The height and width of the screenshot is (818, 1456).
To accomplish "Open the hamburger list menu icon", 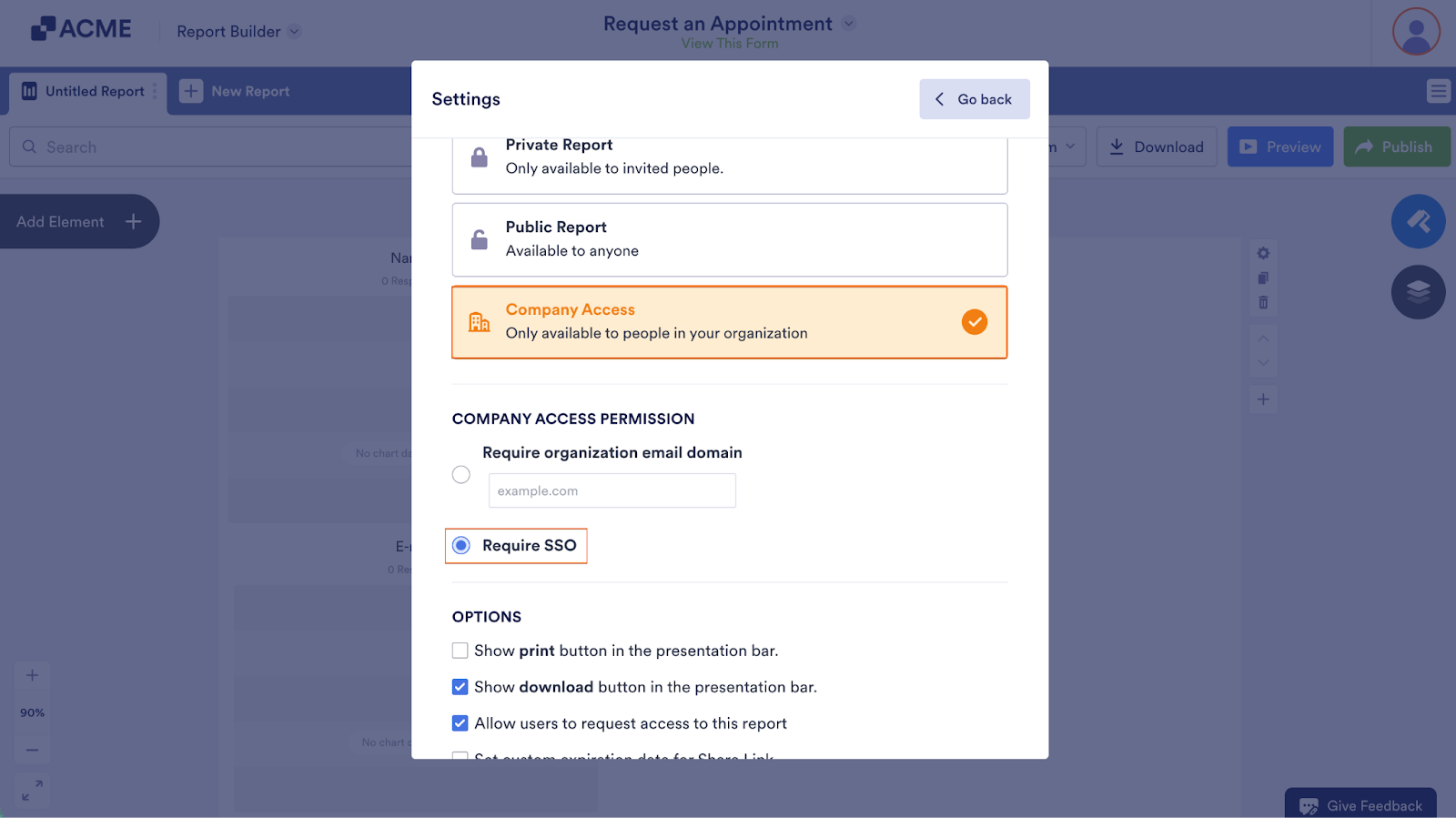I will [x=1438, y=91].
